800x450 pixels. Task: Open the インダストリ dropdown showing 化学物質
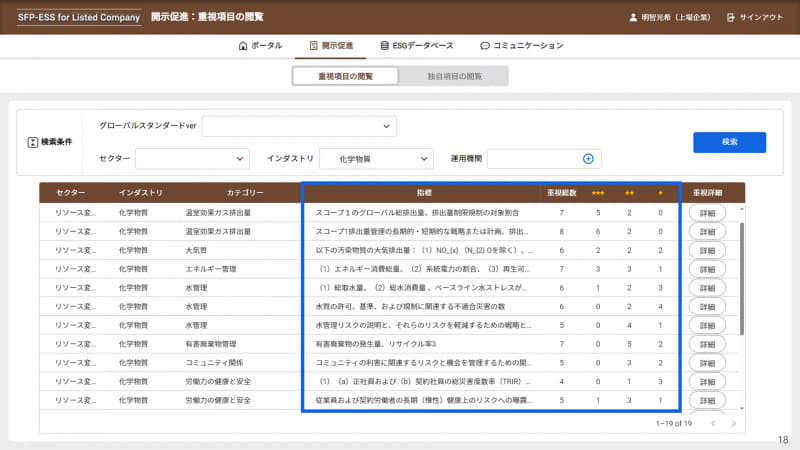click(377, 159)
